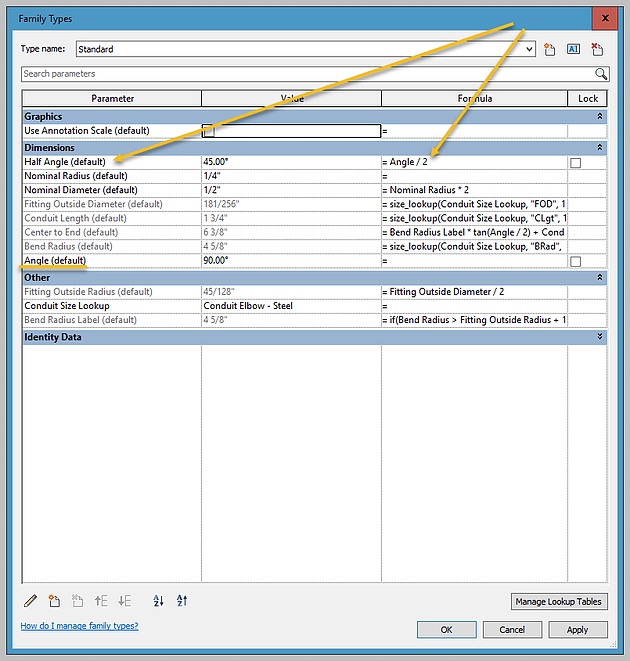Click the Formula column header
Image resolution: width=630 pixels, height=661 pixels.
click(x=474, y=99)
